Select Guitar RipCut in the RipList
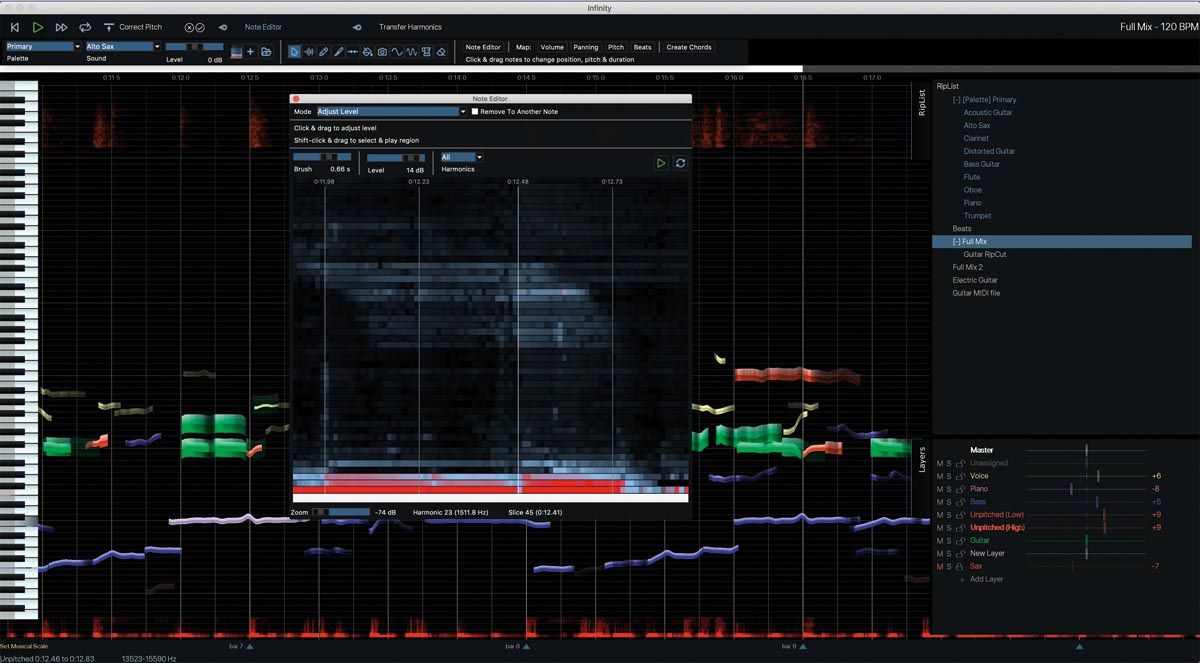Screen dimensions: 1200x663 tap(985, 254)
